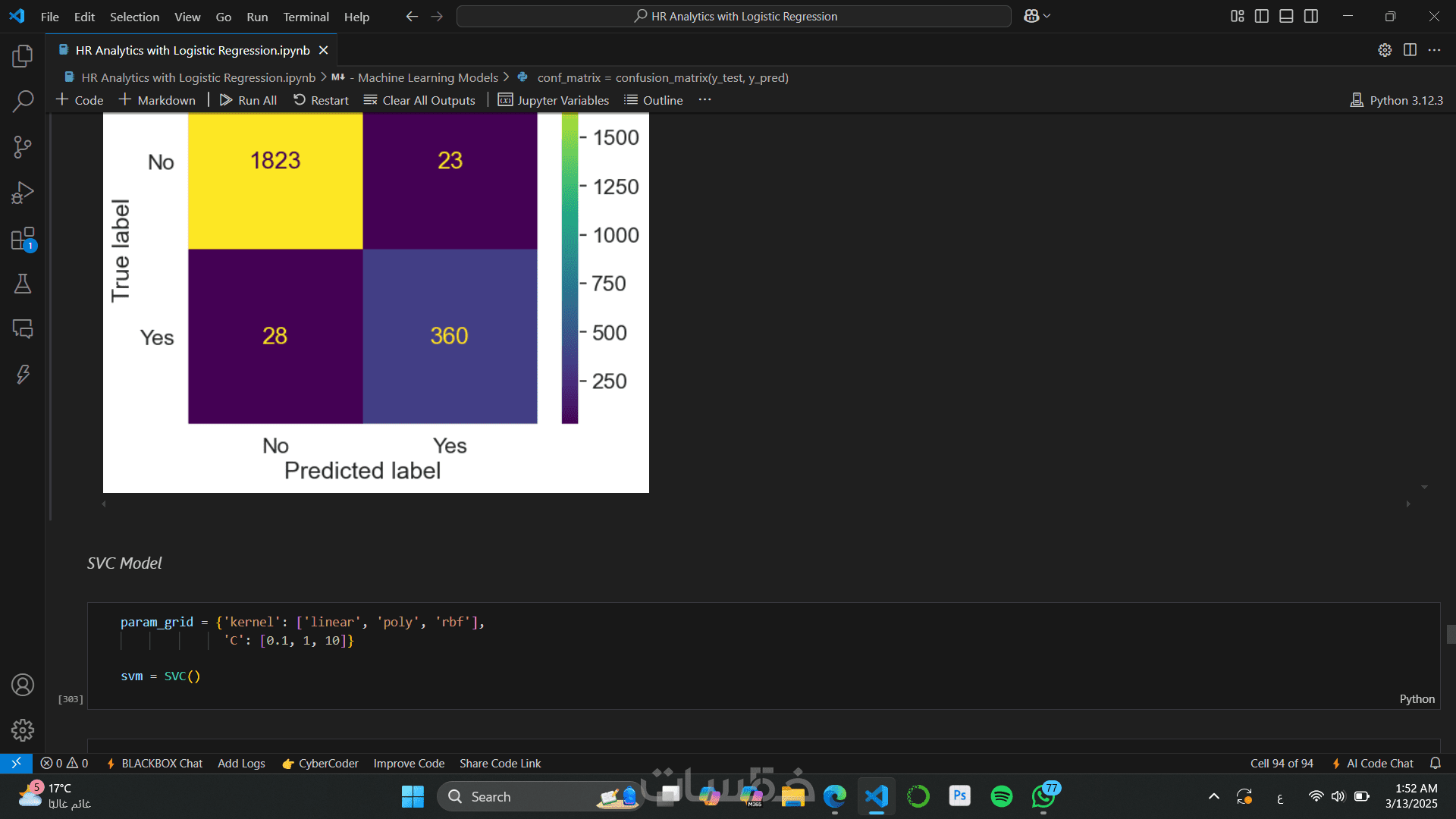Toggle the secondary side bar layout button
The height and width of the screenshot is (819, 1456).
(x=1311, y=16)
